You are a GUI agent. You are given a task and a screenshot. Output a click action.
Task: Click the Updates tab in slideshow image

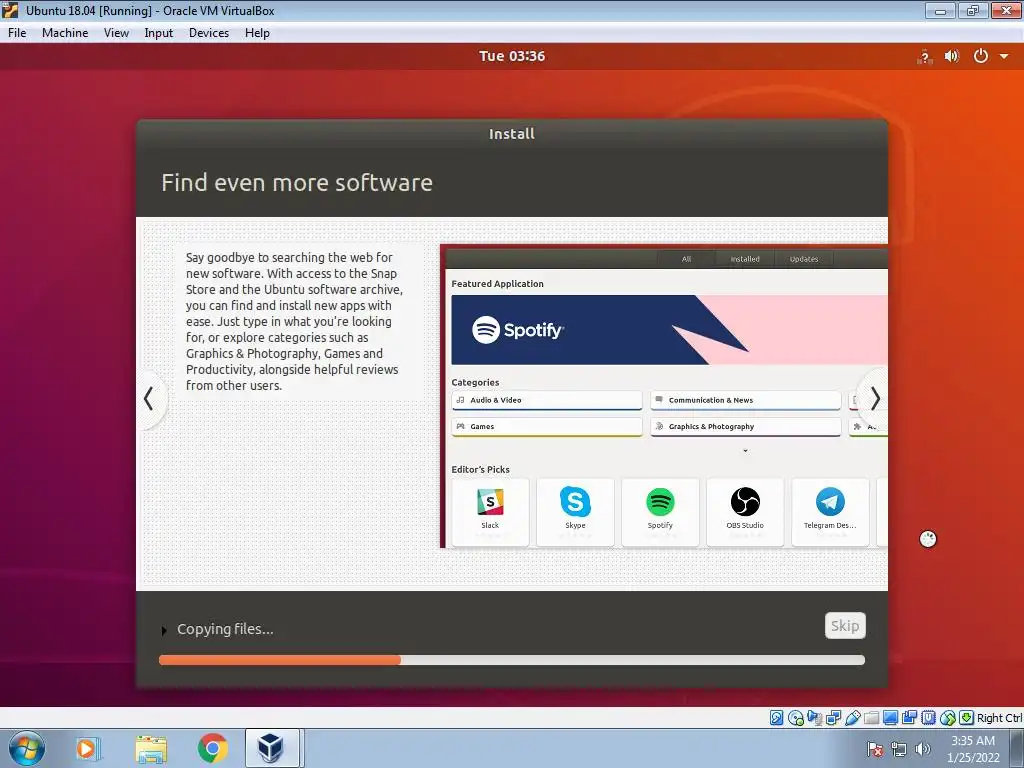[804, 259]
